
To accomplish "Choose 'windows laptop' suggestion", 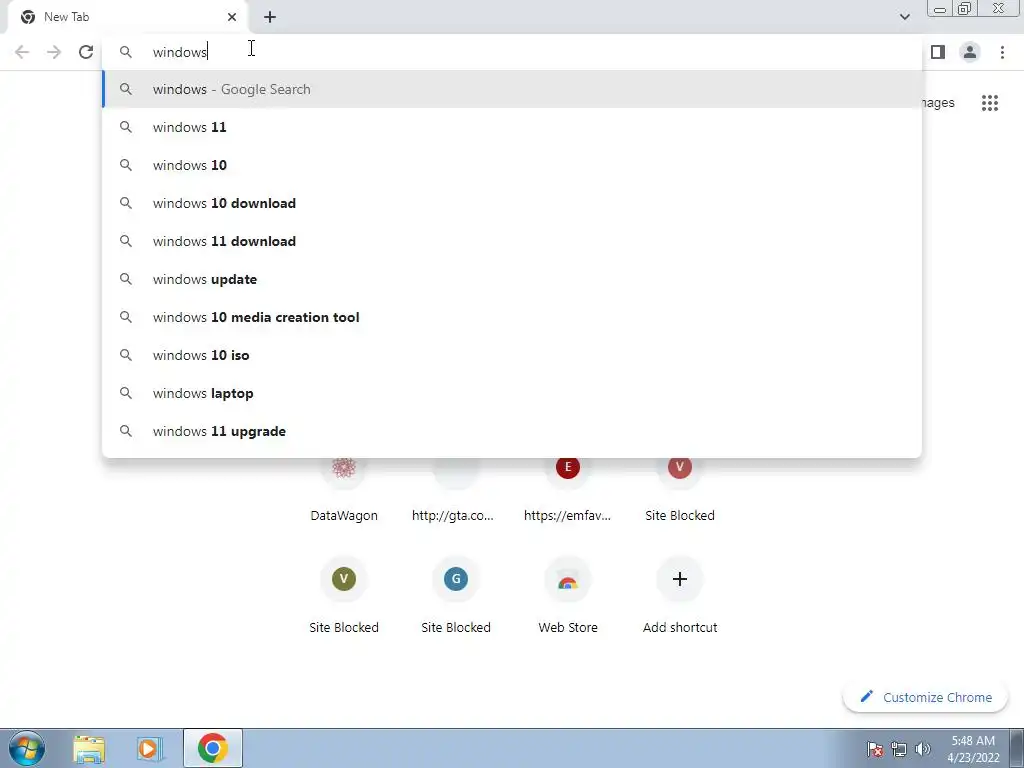I will [512, 393].
